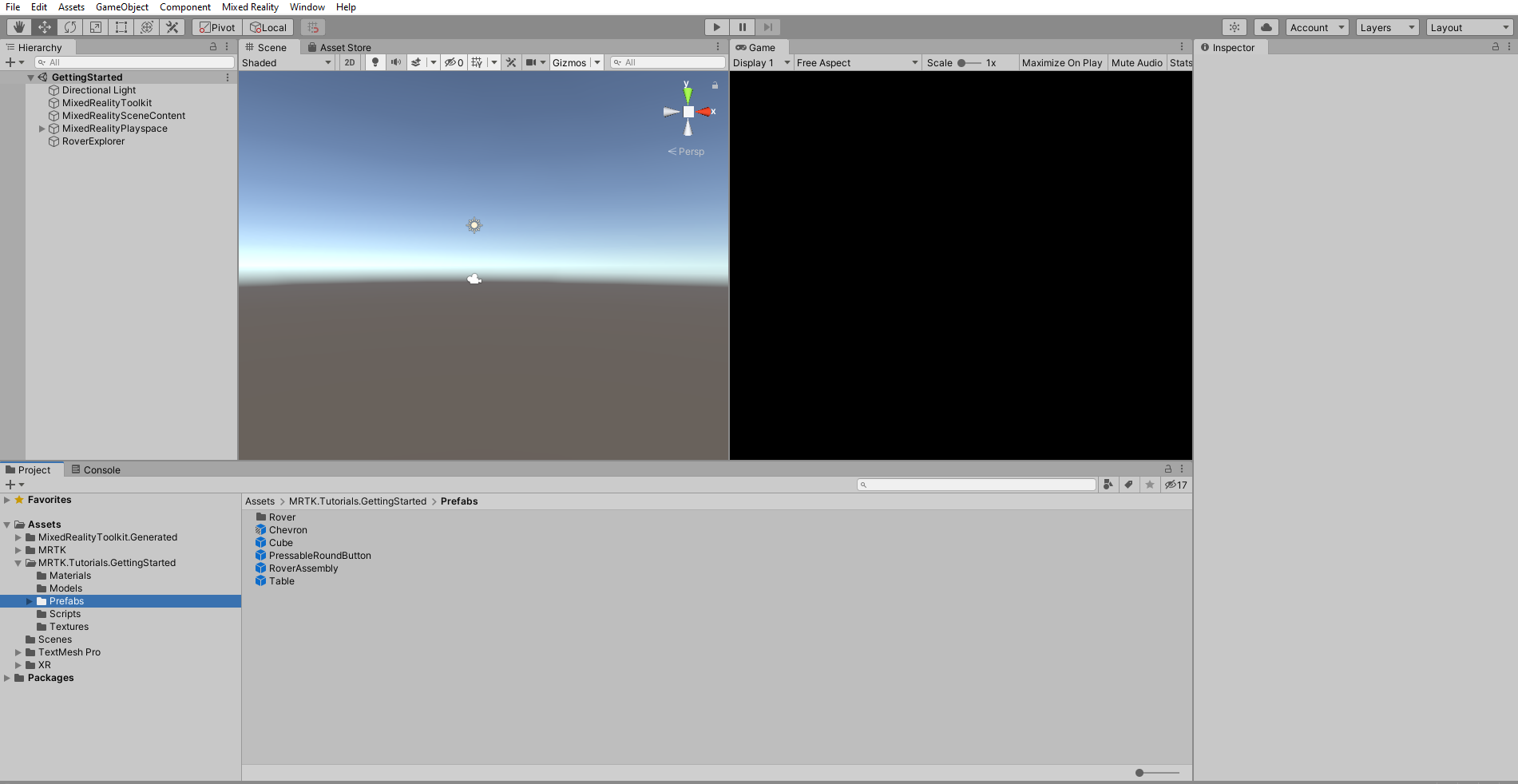Select the camera gizmo in Scene view
This screenshot has height=784, width=1518.
tap(474, 279)
